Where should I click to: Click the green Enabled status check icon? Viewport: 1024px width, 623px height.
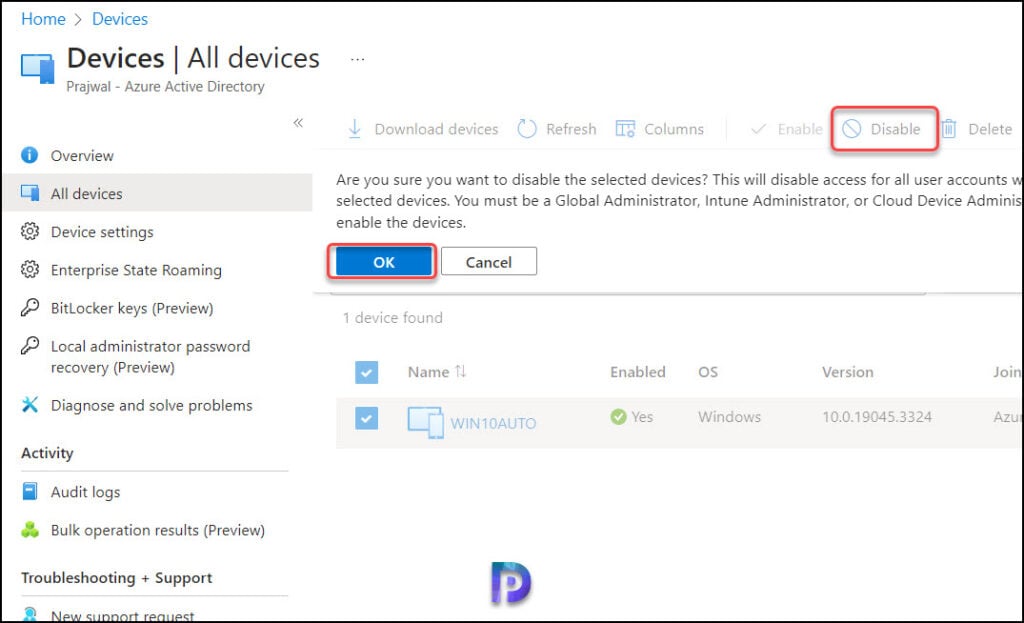(618, 417)
